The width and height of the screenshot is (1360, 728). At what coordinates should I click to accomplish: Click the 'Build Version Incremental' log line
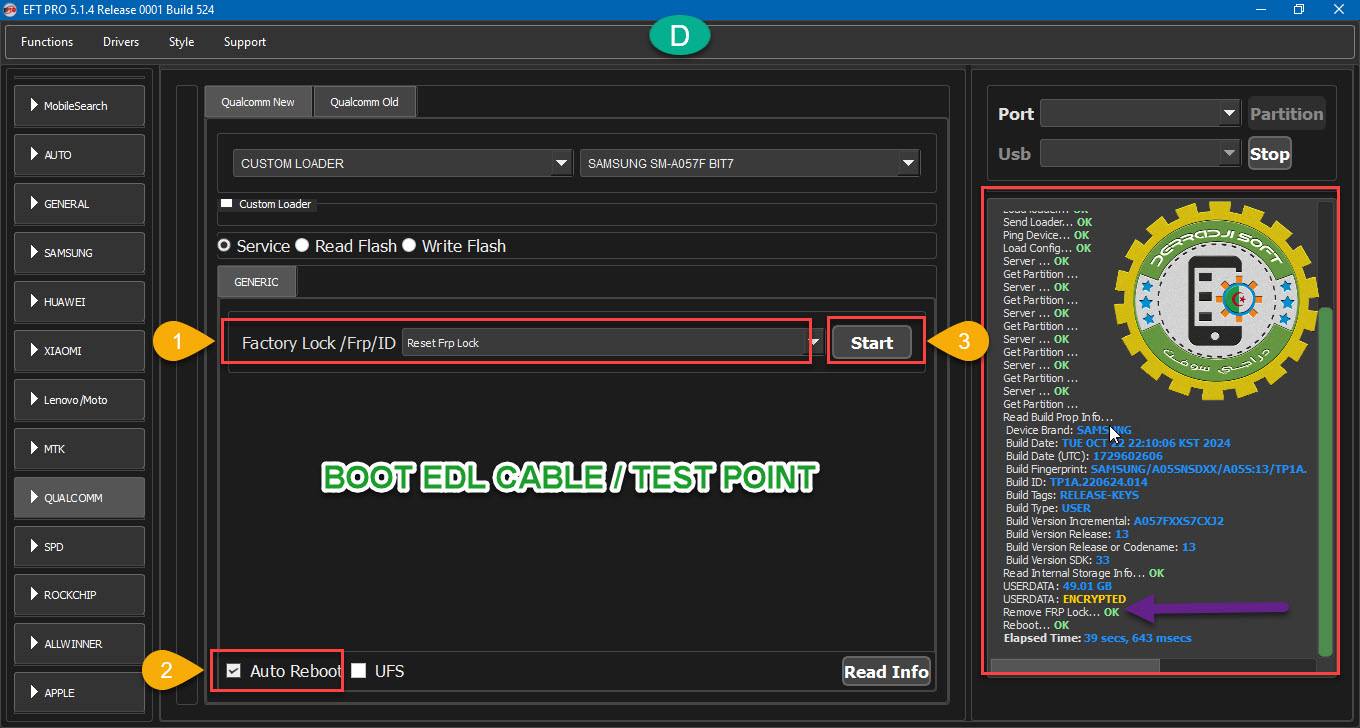[1115, 521]
